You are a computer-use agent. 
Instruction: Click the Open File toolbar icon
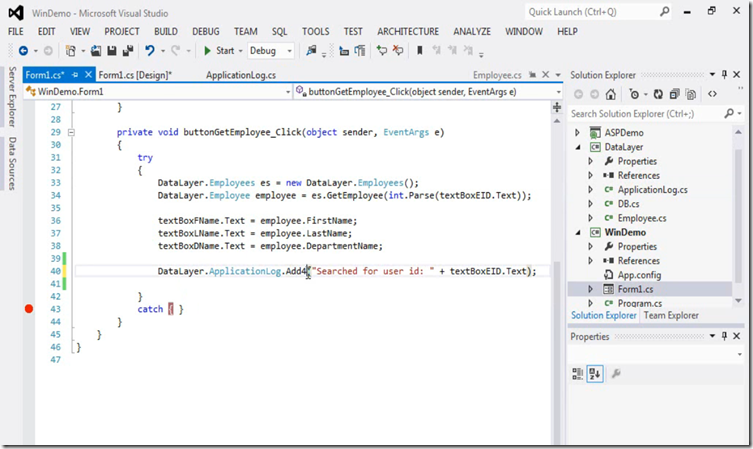pos(96,50)
